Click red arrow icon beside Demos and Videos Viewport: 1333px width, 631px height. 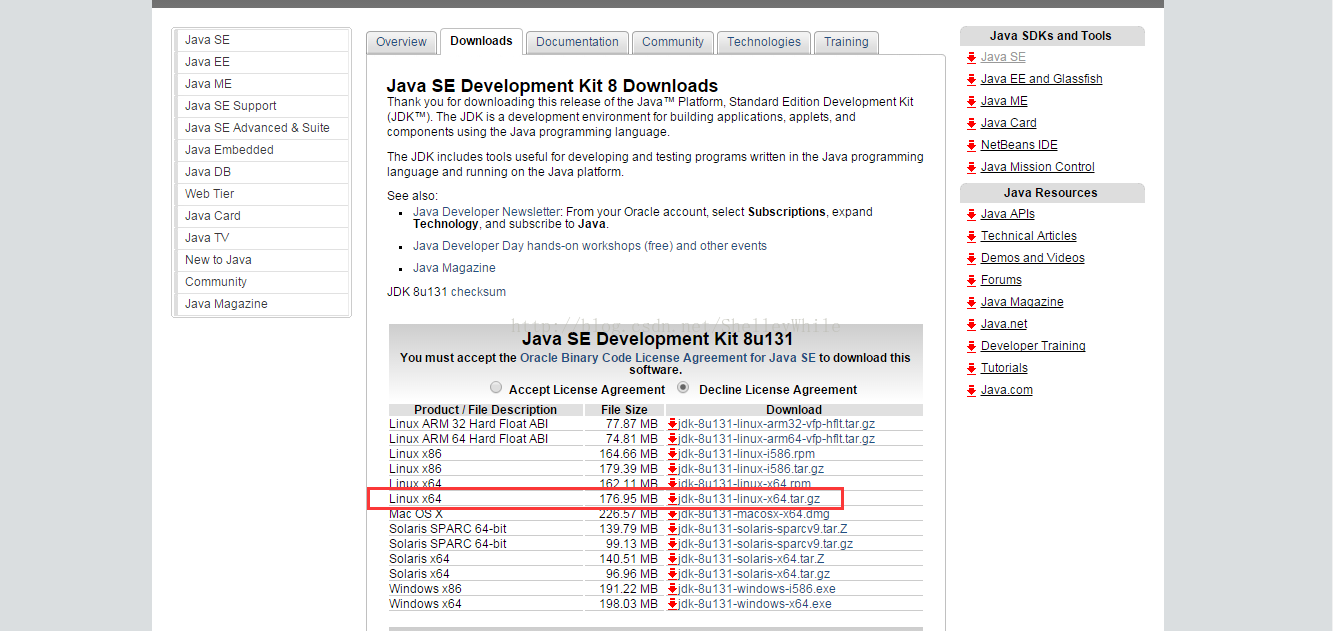(x=971, y=258)
